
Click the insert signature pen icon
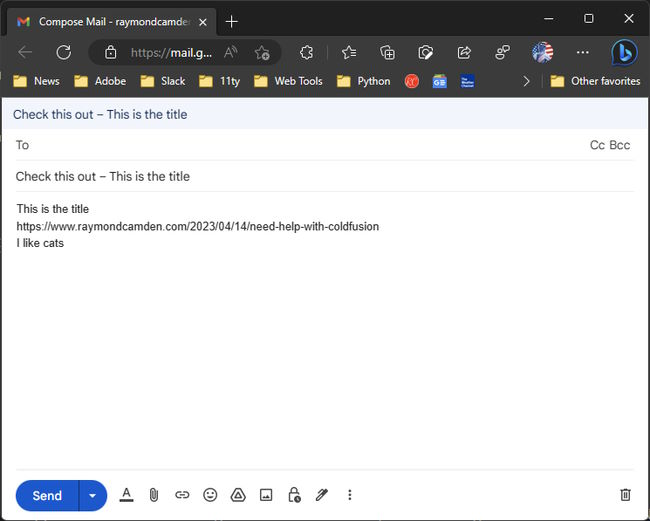[x=322, y=494]
